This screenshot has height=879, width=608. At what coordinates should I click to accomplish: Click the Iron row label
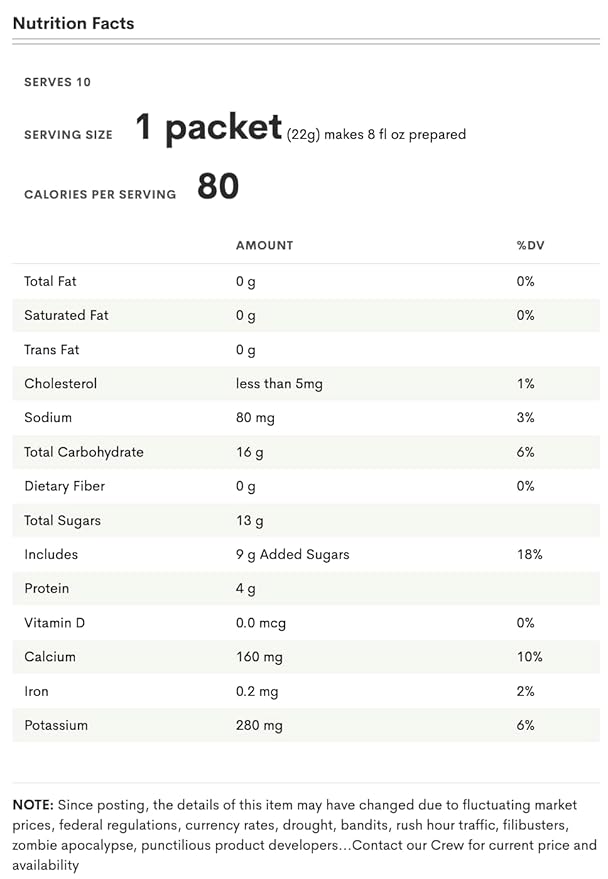[x=36, y=691]
